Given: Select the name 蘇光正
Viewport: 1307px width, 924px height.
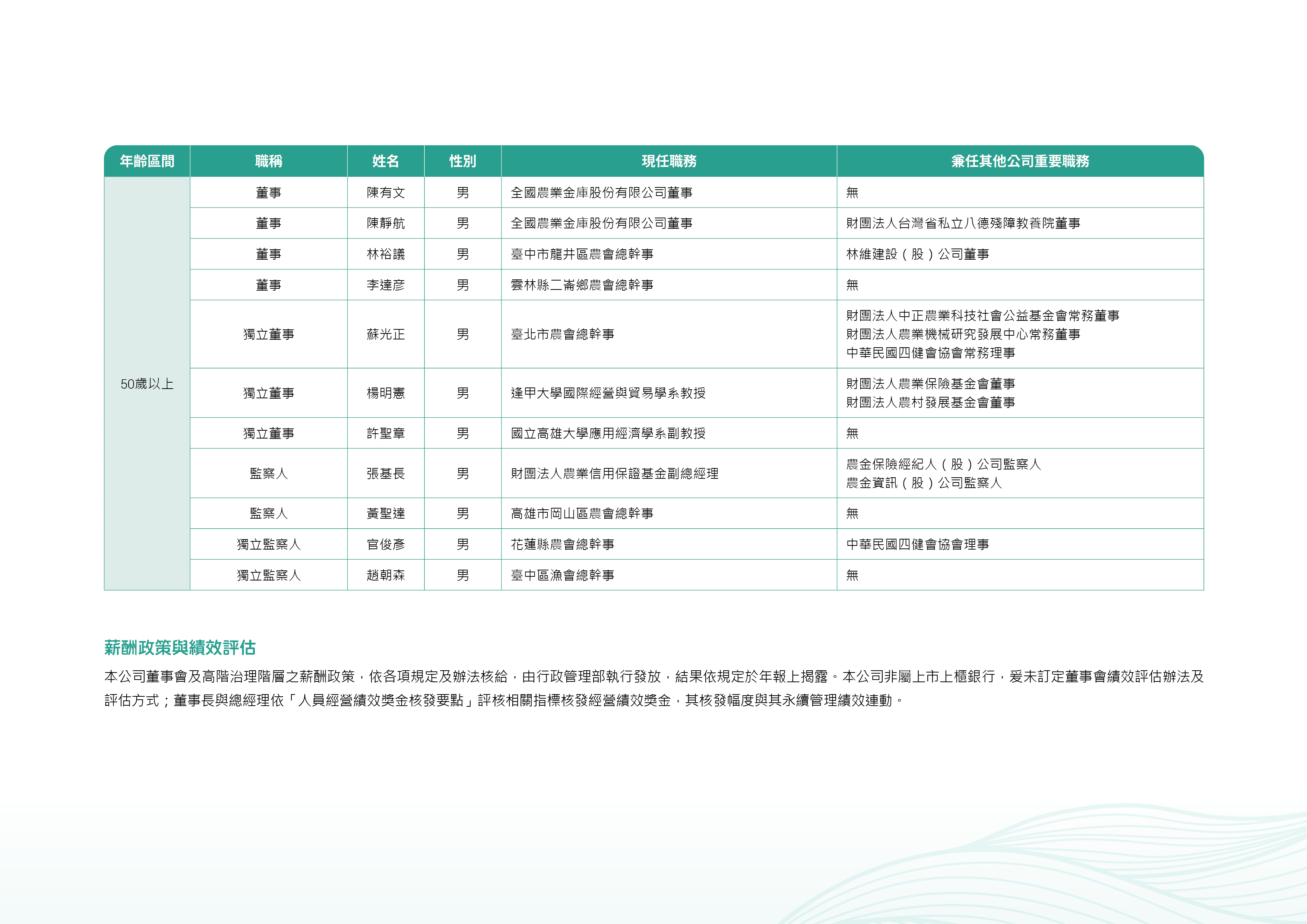Looking at the screenshot, I should 385,334.
